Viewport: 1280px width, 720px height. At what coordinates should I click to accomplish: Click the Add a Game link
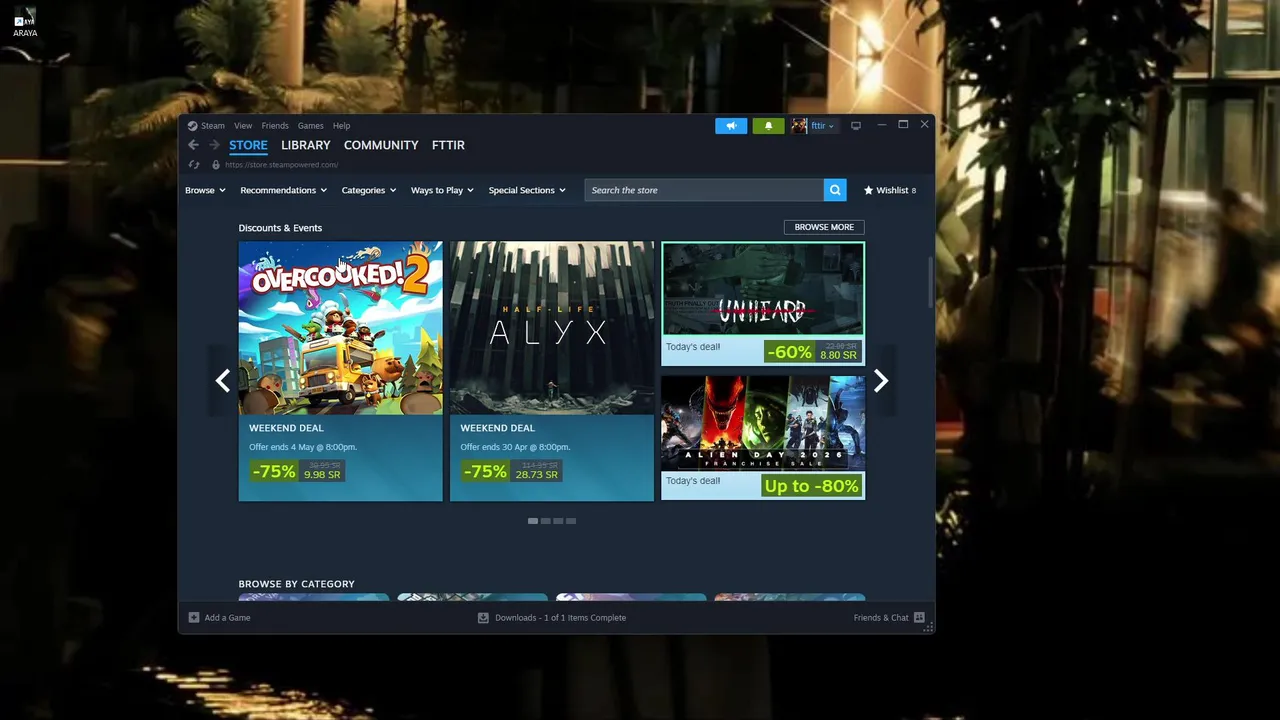point(227,618)
